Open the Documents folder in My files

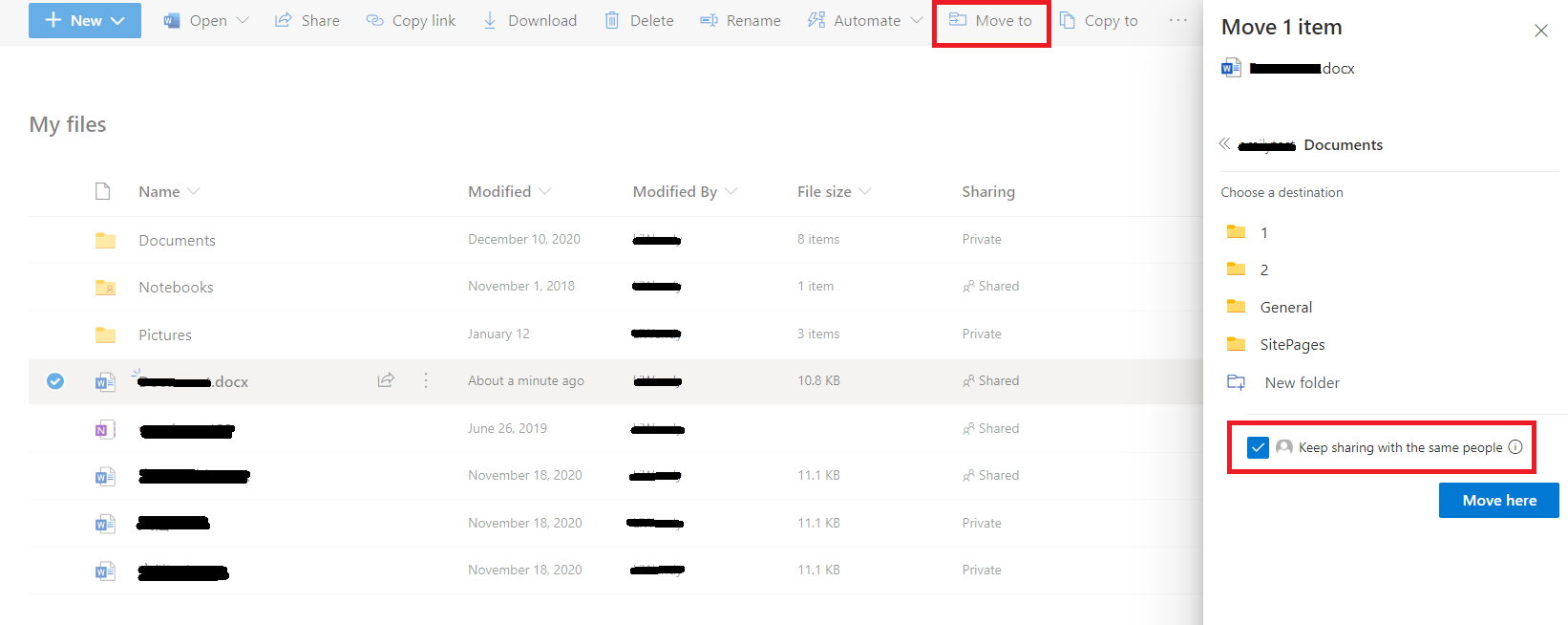[x=177, y=240]
